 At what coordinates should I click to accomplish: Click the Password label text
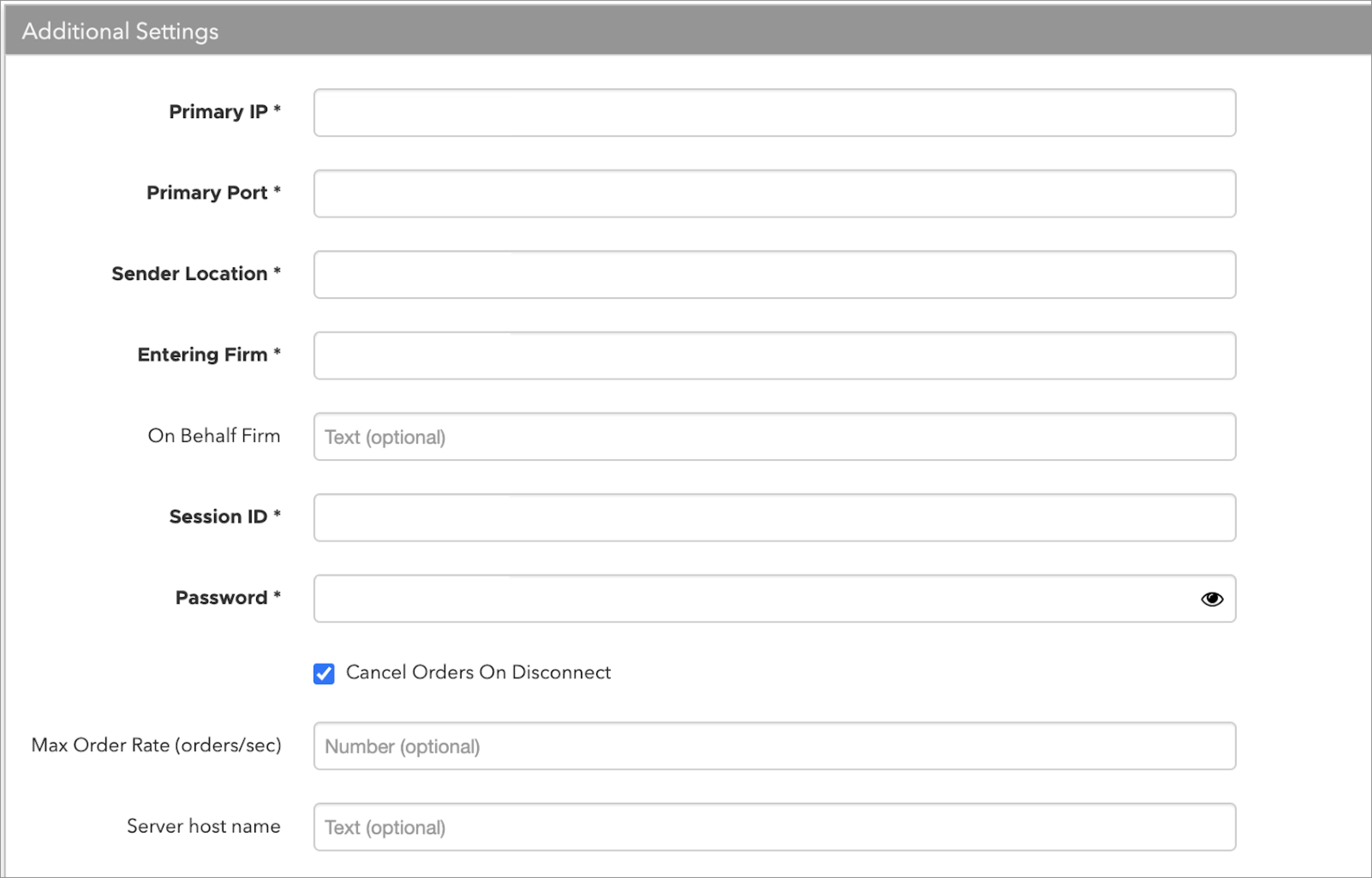pos(221,597)
